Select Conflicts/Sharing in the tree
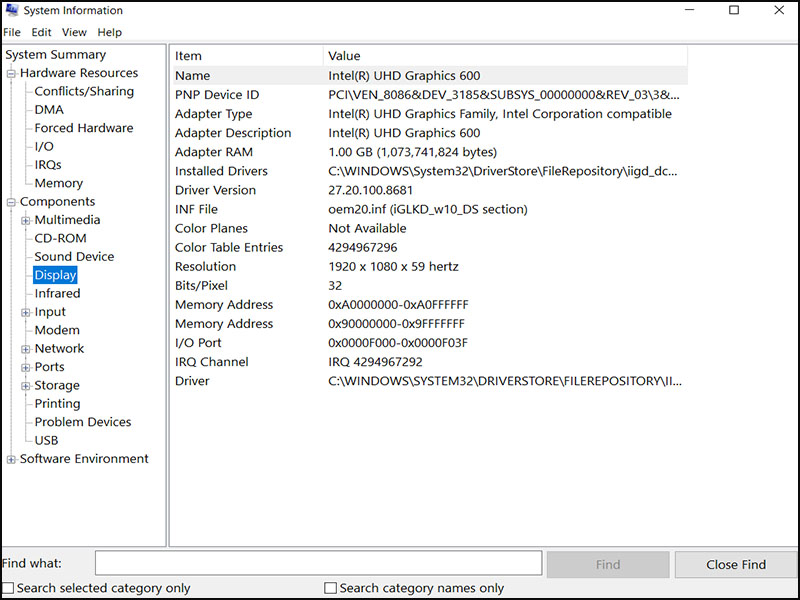The height and width of the screenshot is (600, 800). (x=84, y=91)
